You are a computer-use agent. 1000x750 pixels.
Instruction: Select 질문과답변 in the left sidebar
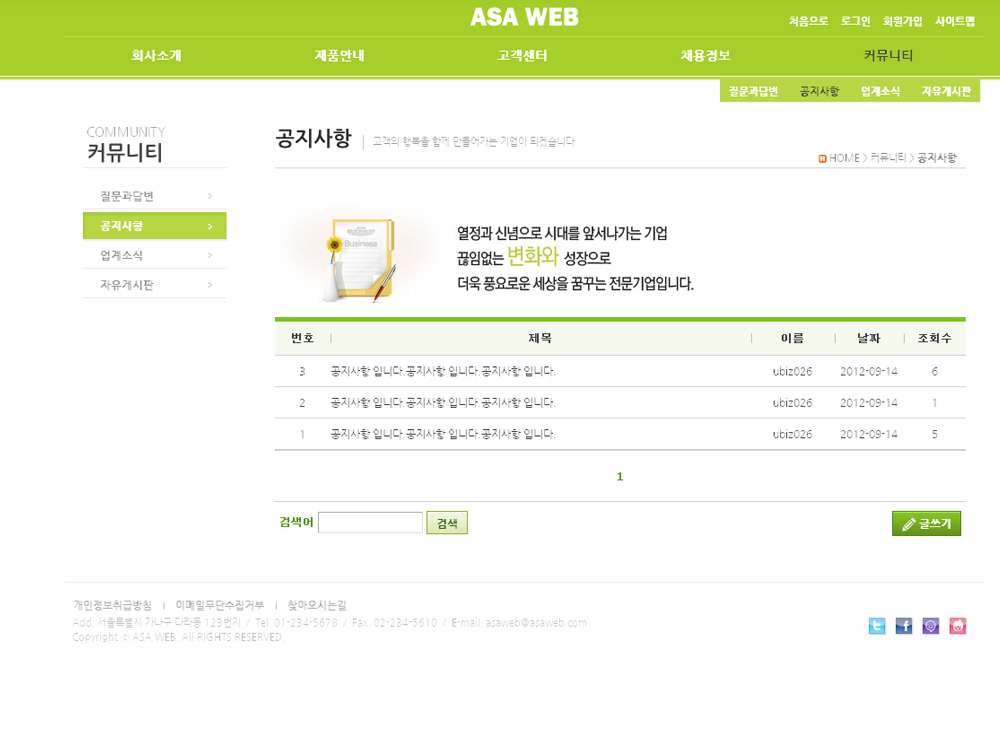127,196
